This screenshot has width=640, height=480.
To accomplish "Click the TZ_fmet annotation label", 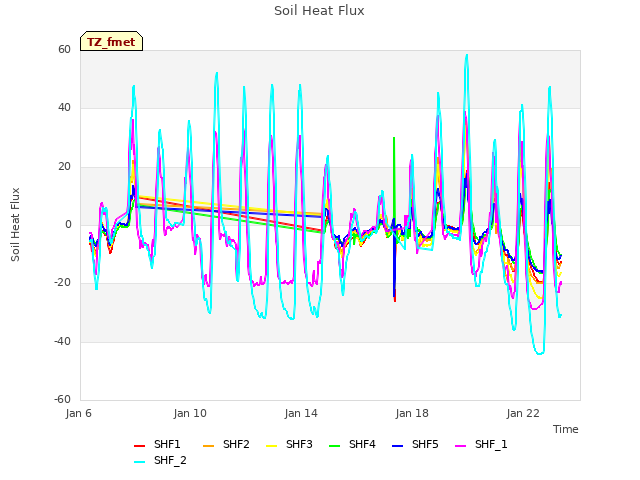I will 111,41.
